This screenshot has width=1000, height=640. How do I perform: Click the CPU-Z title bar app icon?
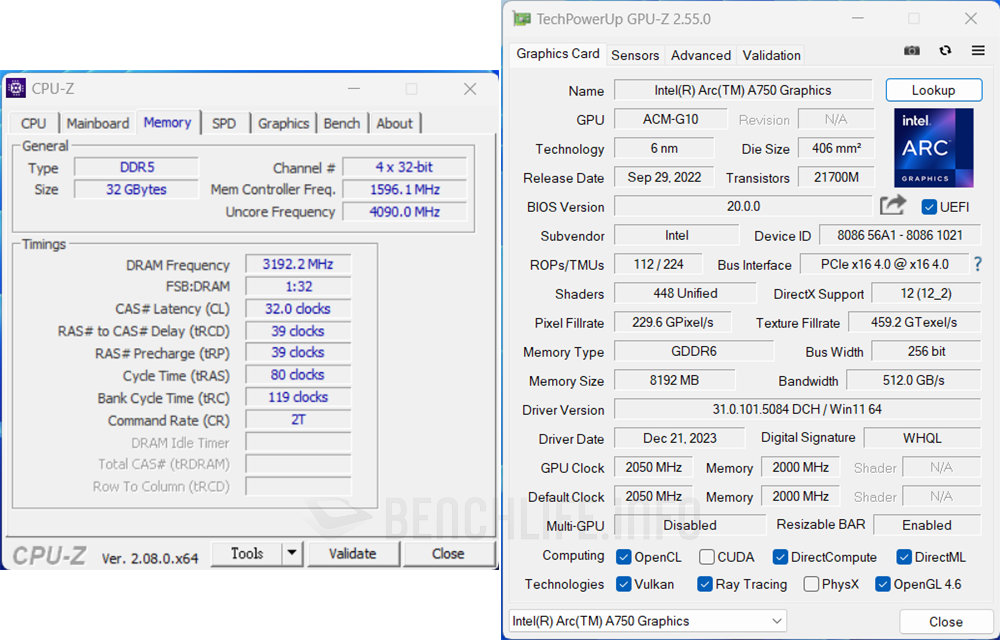tap(16, 89)
